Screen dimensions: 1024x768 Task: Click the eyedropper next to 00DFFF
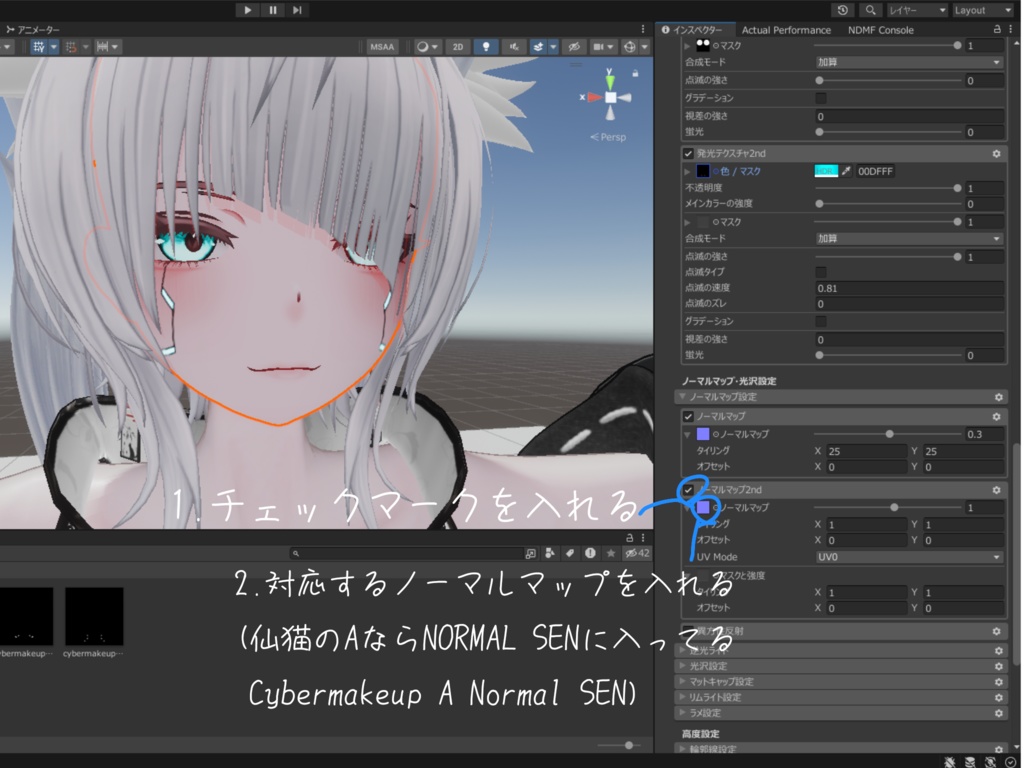point(846,171)
